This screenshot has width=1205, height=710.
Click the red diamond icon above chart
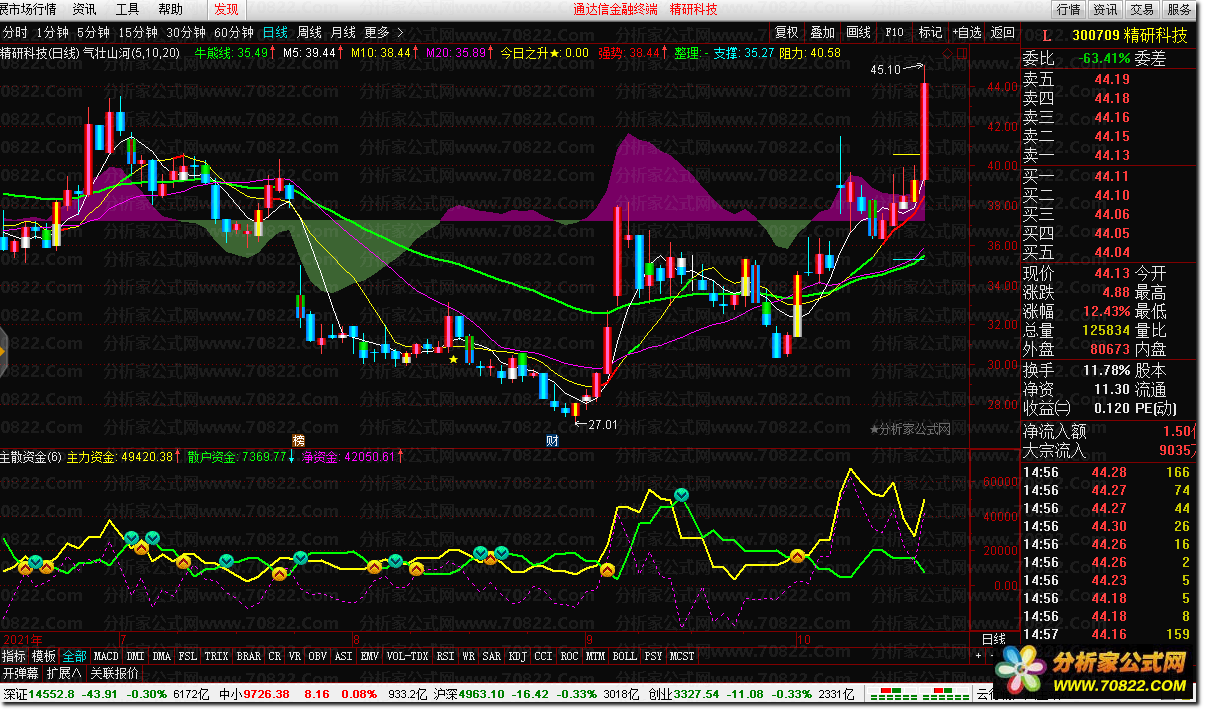[x=947, y=53]
